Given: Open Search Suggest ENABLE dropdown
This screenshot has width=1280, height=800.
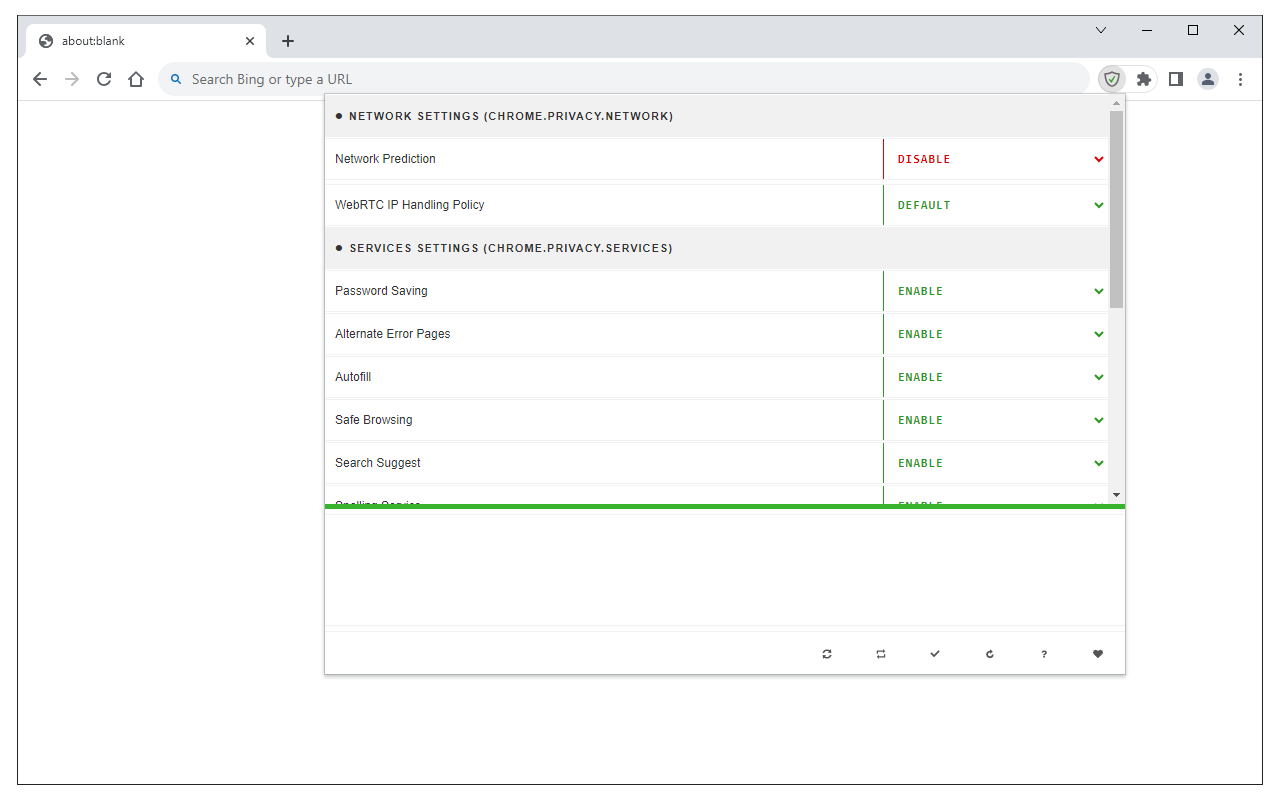Looking at the screenshot, I should coord(996,463).
